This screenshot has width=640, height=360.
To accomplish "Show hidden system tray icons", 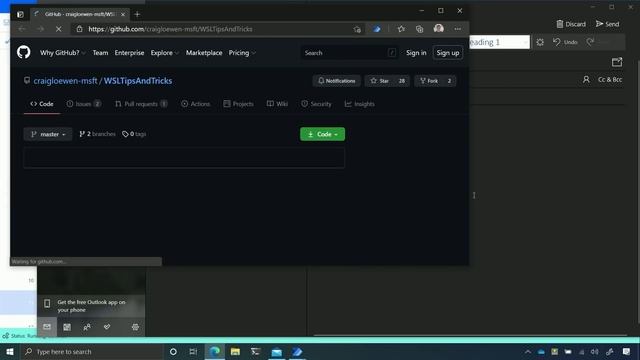I will tap(528, 351).
